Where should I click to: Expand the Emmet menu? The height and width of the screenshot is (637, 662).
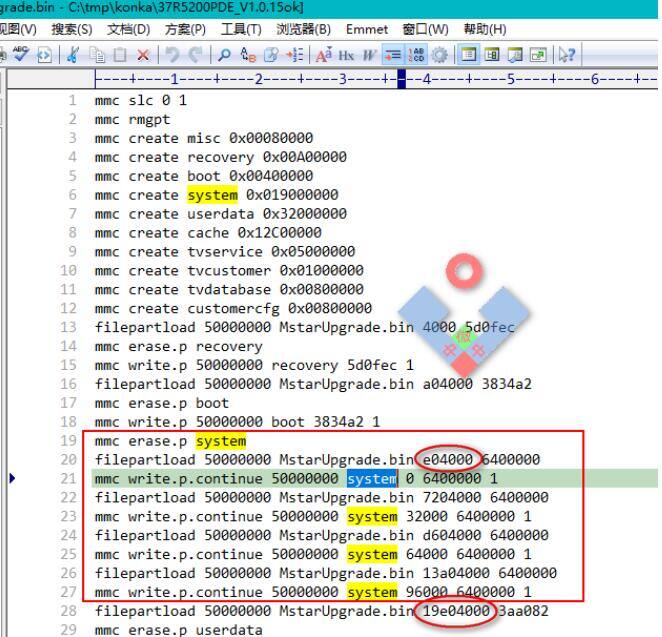click(x=367, y=29)
